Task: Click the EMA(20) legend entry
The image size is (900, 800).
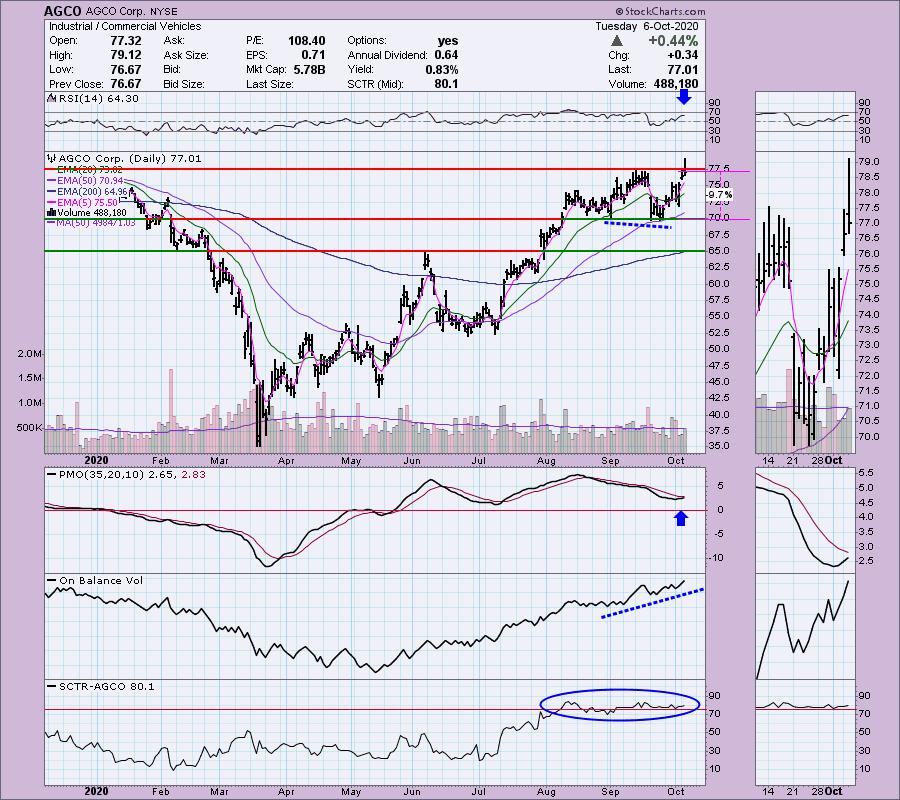Action: coord(90,170)
